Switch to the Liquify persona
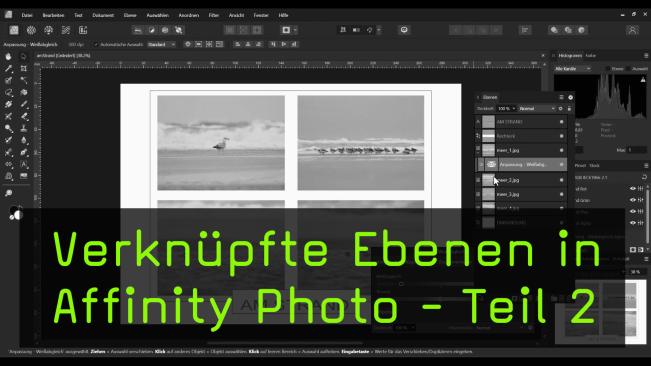This screenshot has height=366, width=651. pos(31,30)
